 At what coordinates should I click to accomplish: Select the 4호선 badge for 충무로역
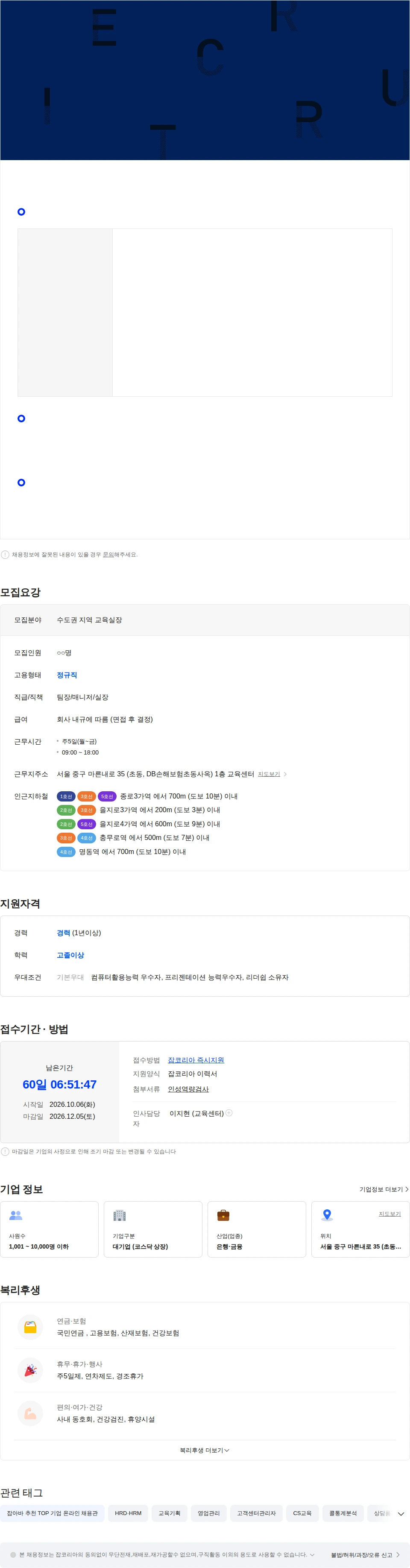[x=87, y=838]
